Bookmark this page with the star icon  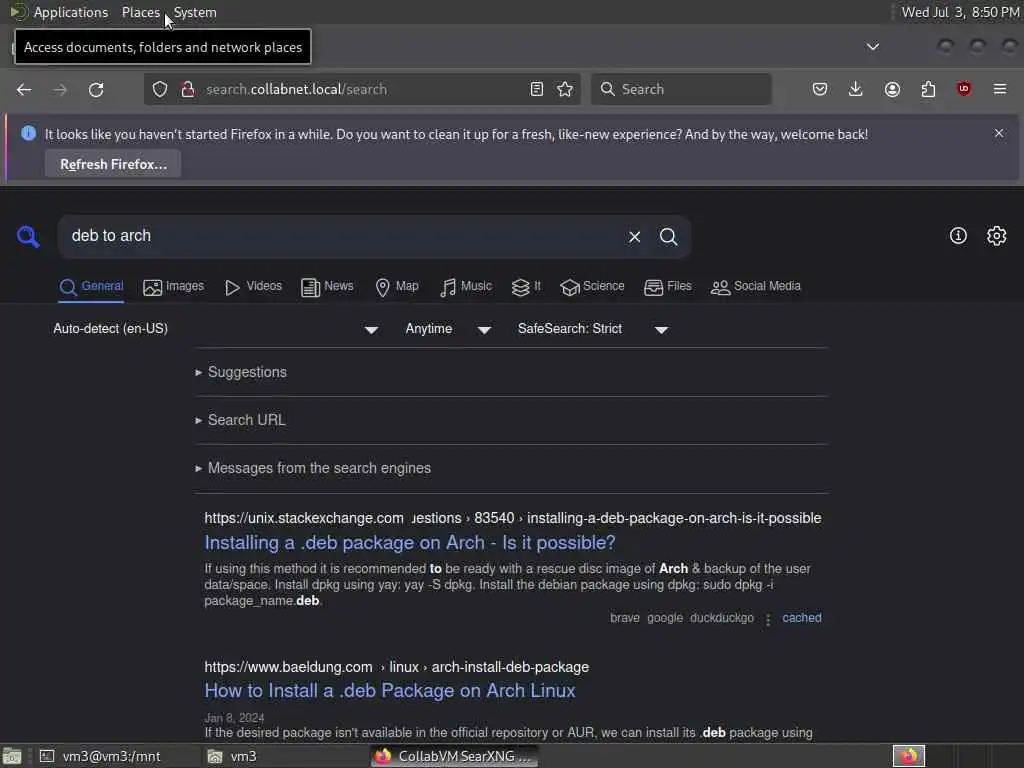click(565, 89)
